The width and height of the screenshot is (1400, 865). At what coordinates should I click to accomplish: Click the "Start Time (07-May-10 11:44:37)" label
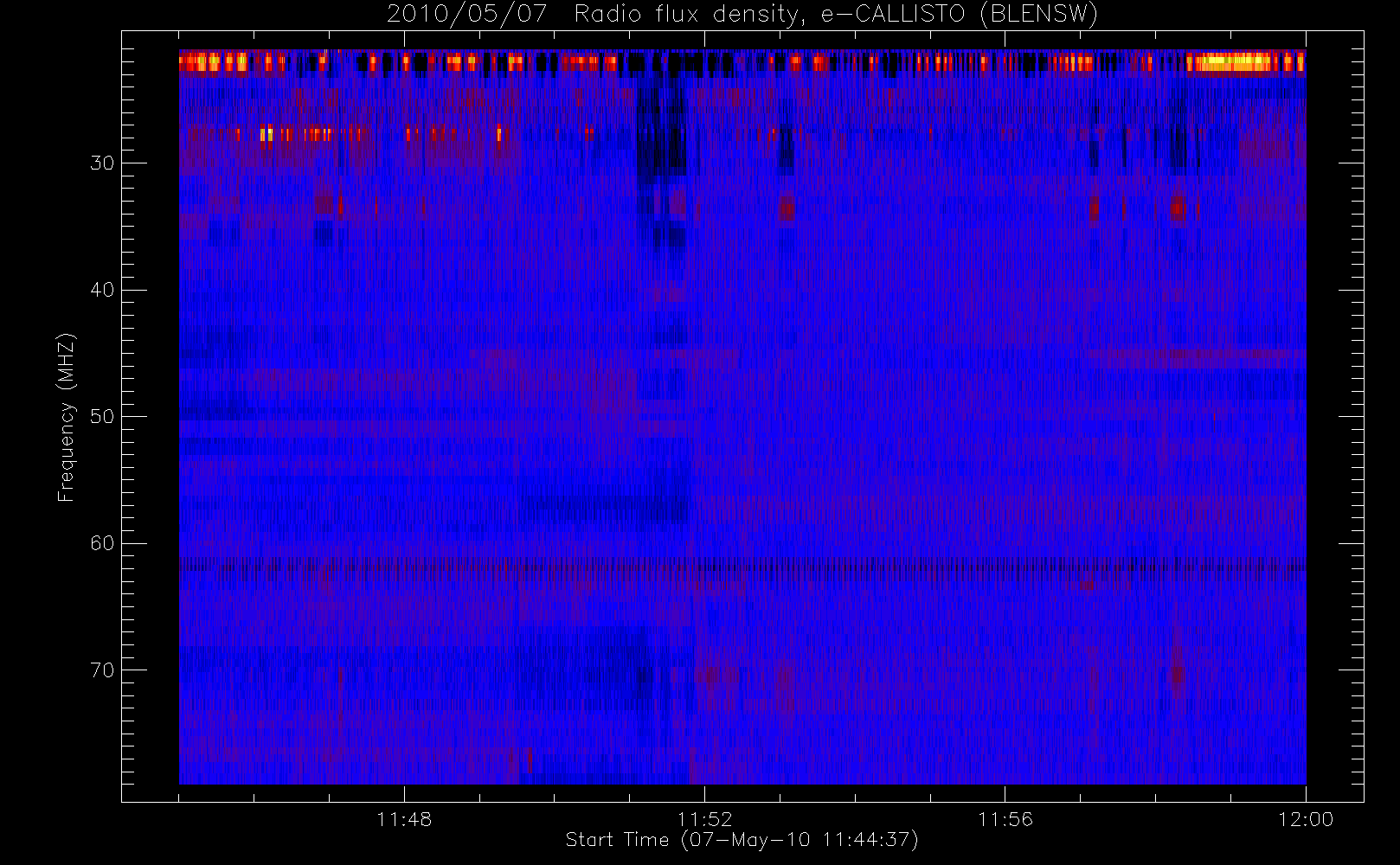742,840
